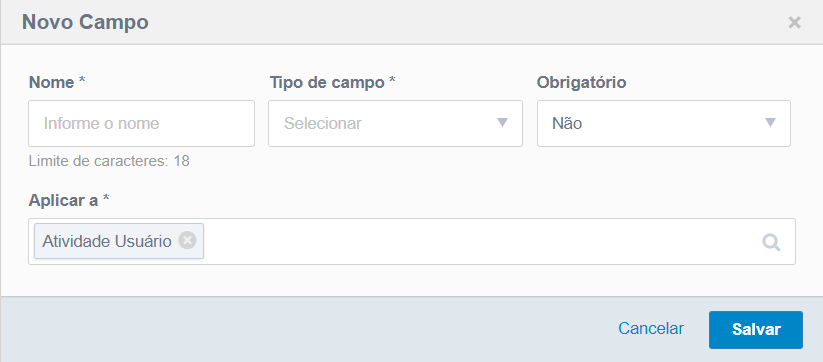Save the new field with Salvar
Viewport: 823px width, 362px height.
click(756, 329)
